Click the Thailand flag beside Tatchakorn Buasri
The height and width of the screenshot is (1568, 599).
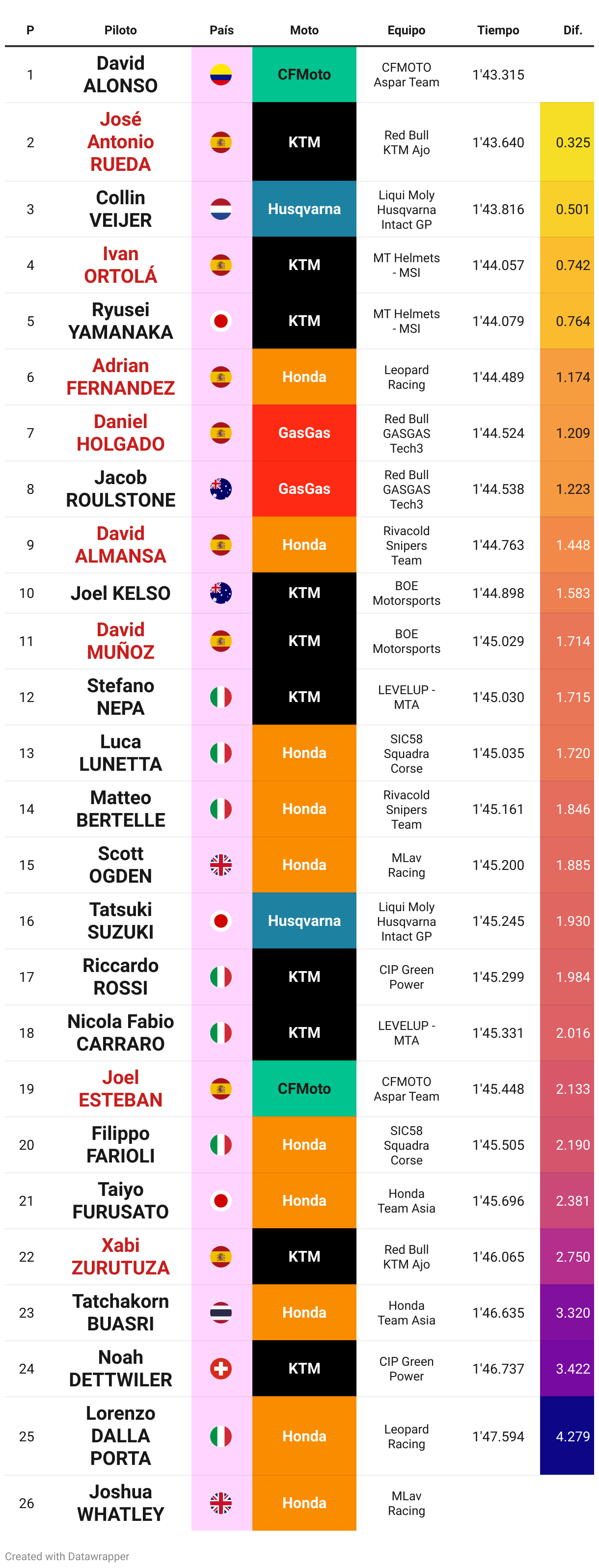[x=221, y=1312]
